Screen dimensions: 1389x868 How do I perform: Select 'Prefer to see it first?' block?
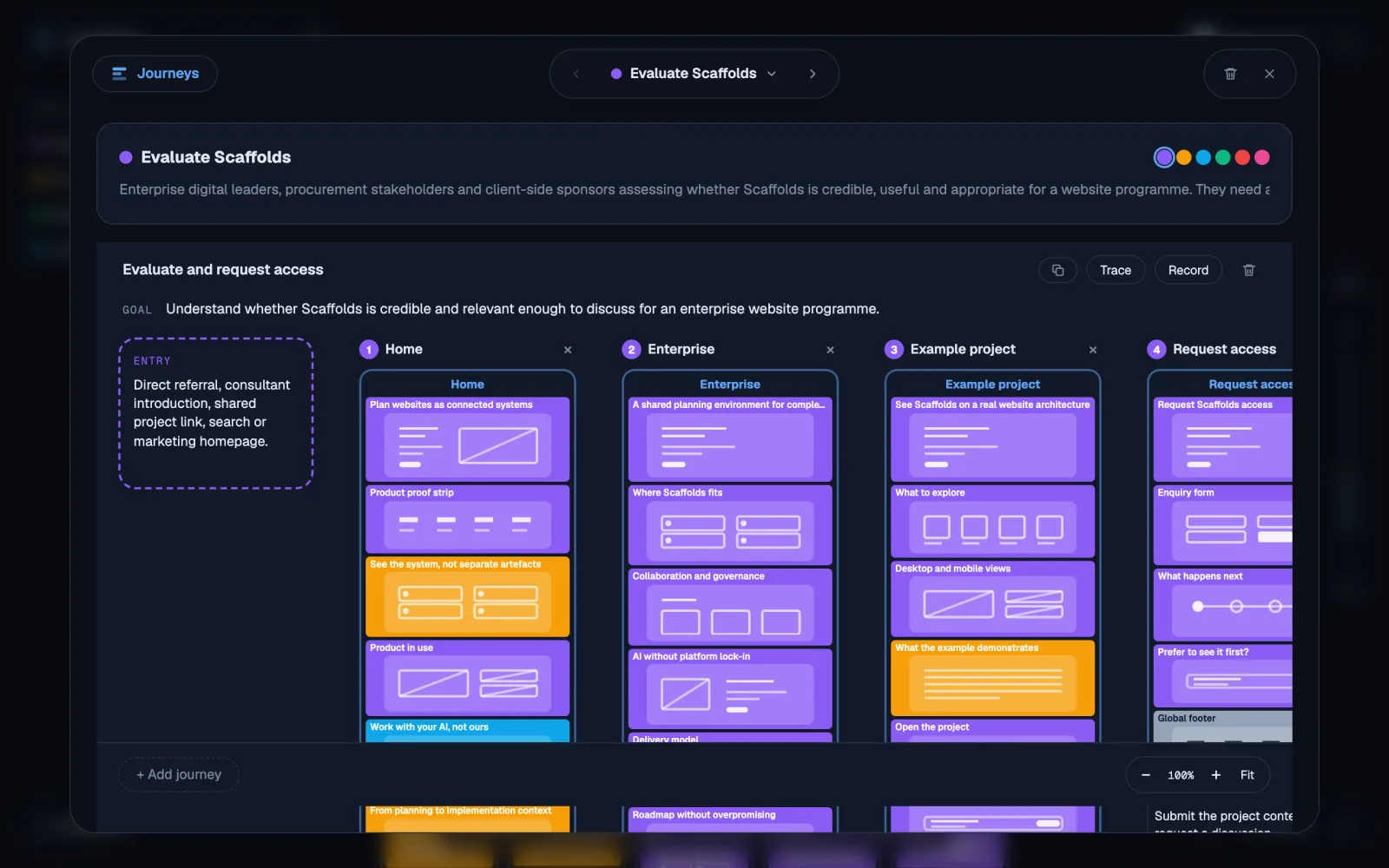click(x=1222, y=675)
